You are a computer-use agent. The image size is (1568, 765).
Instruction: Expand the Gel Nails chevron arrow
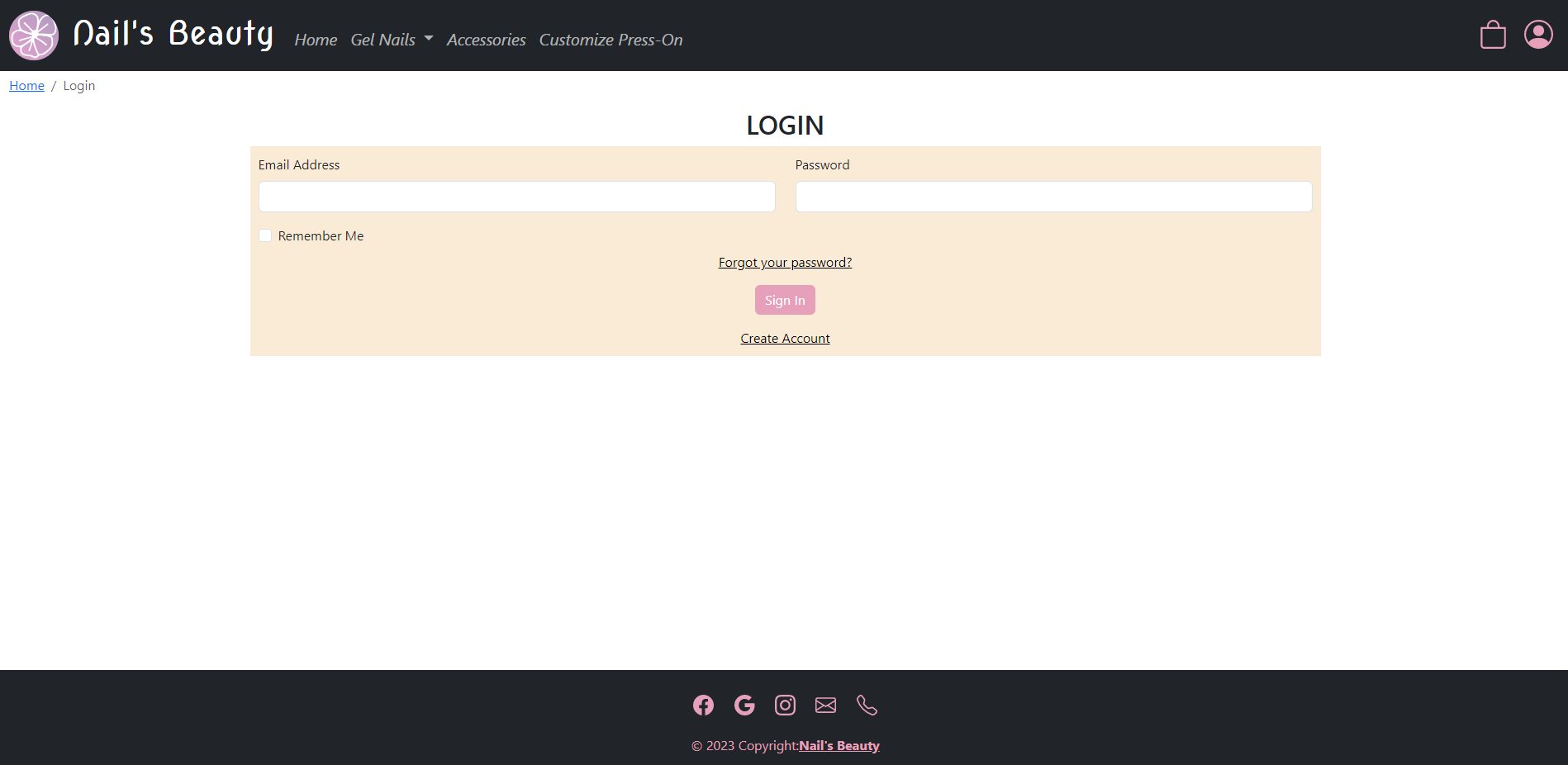(x=429, y=38)
